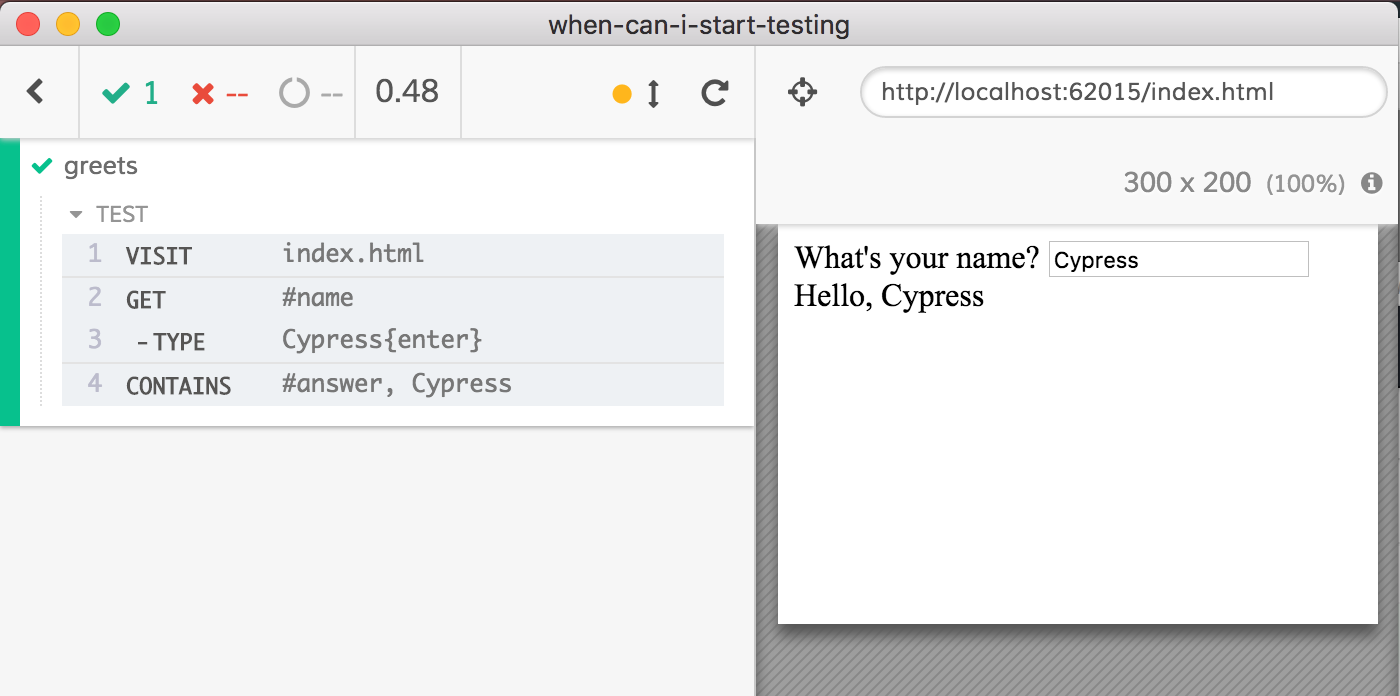This screenshot has height=696, width=1400.
Task: Select the GET #name command
Action: [x=393, y=298]
